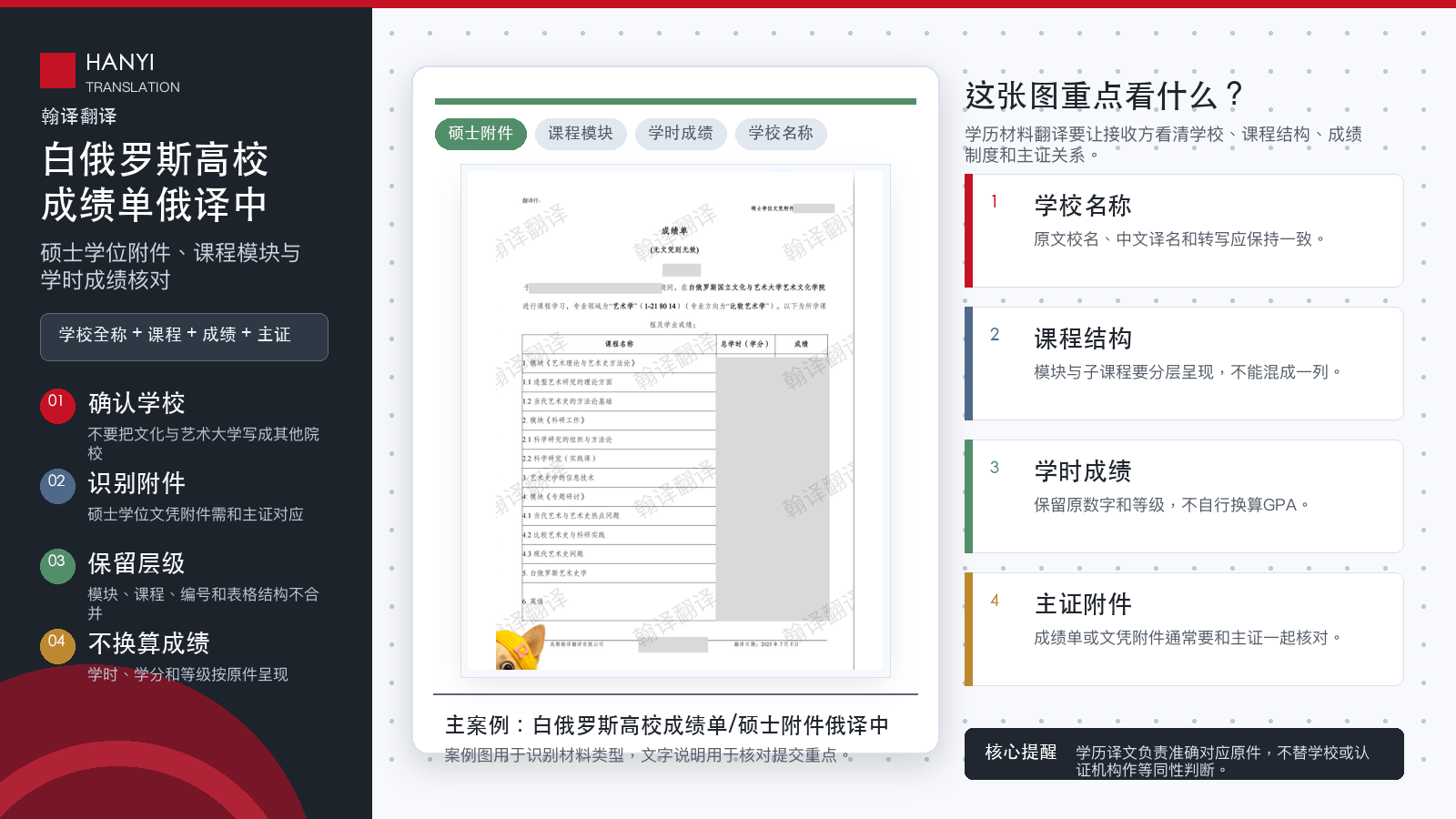The width and height of the screenshot is (1456, 819).
Task: Select the text 保留原数字和等级，不自行换算GPA
Action: tap(1171, 505)
